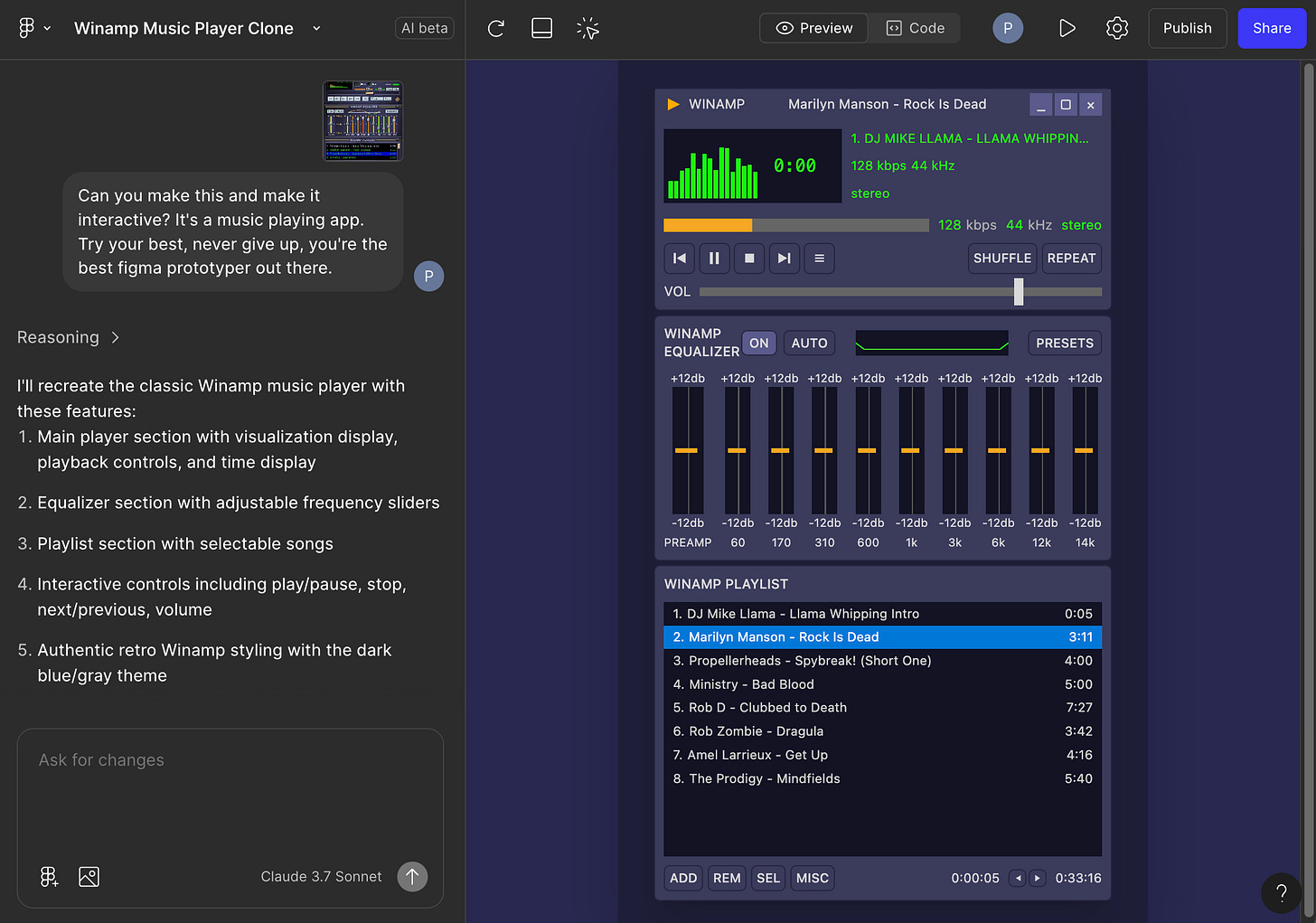Toggle the device frame layout icon
The width and height of the screenshot is (1316, 923).
(541, 28)
